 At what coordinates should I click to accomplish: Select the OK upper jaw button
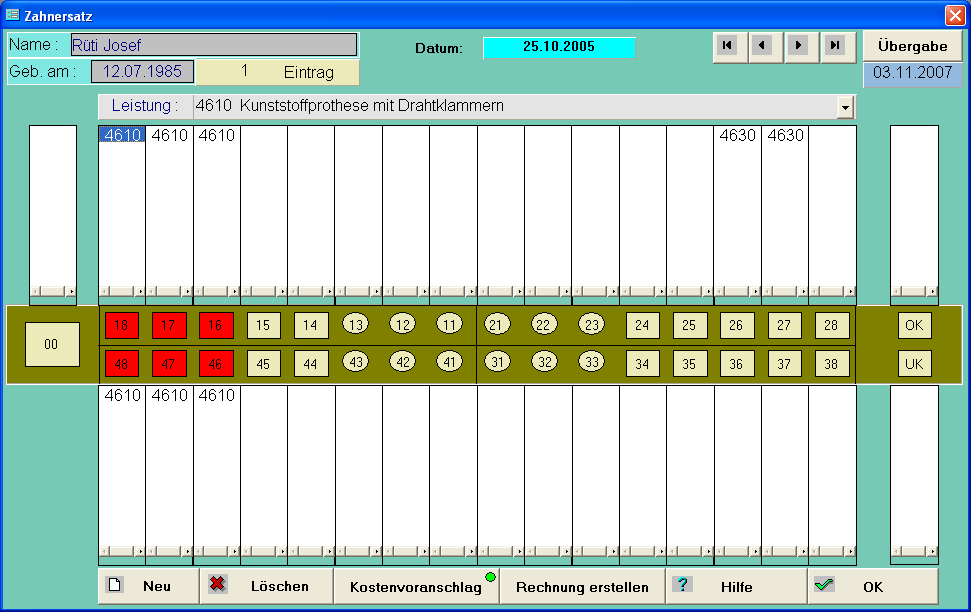914,326
